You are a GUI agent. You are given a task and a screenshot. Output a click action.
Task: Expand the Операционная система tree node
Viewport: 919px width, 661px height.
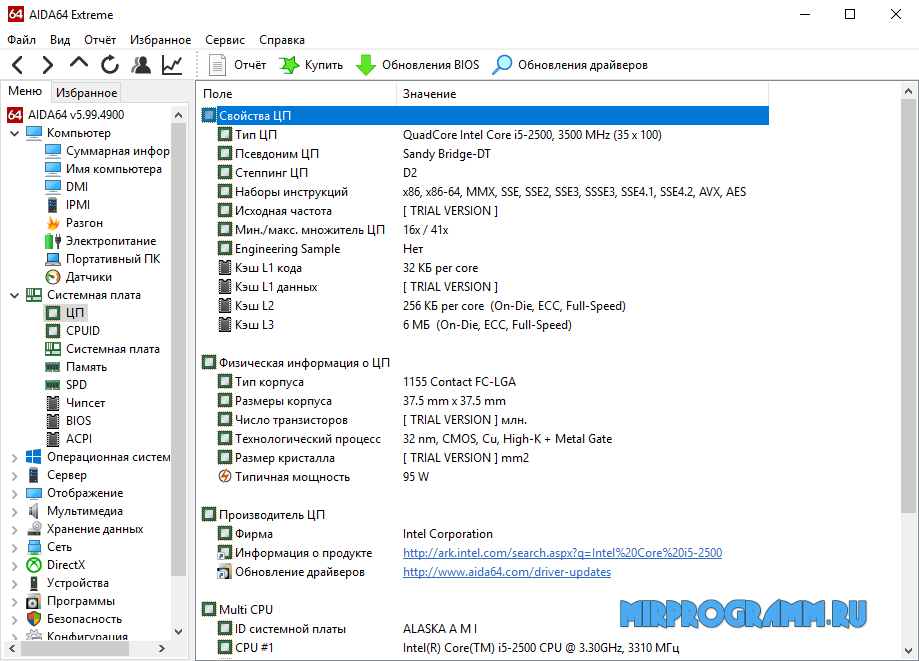pos(15,458)
